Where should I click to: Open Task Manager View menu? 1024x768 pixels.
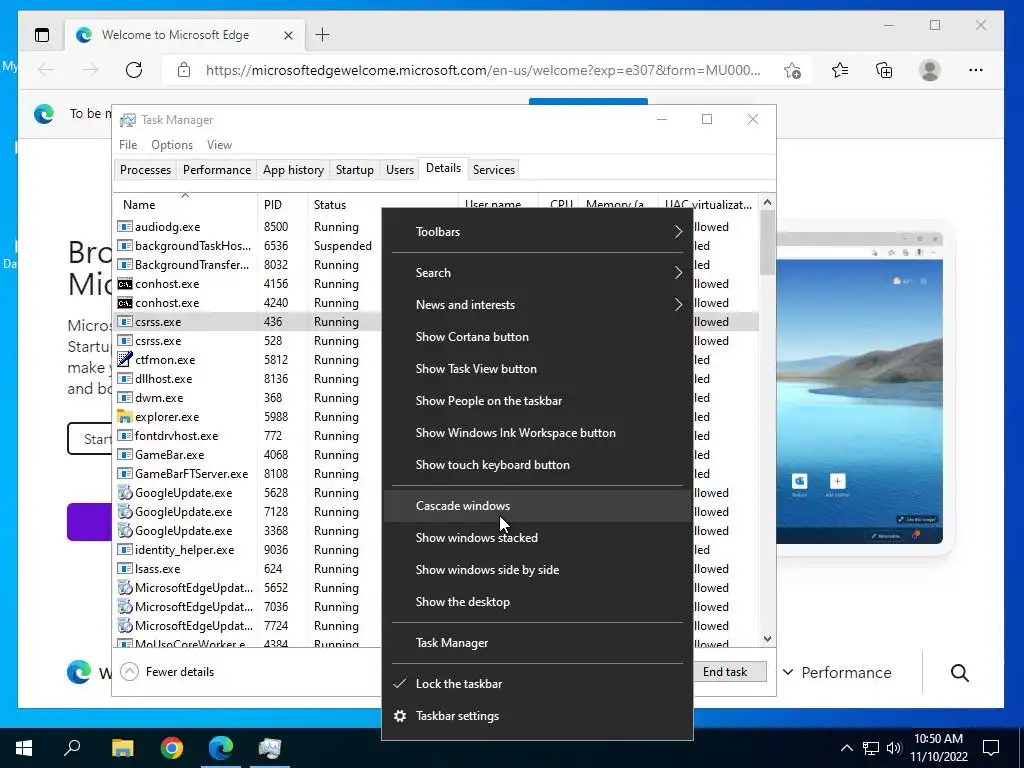219,145
